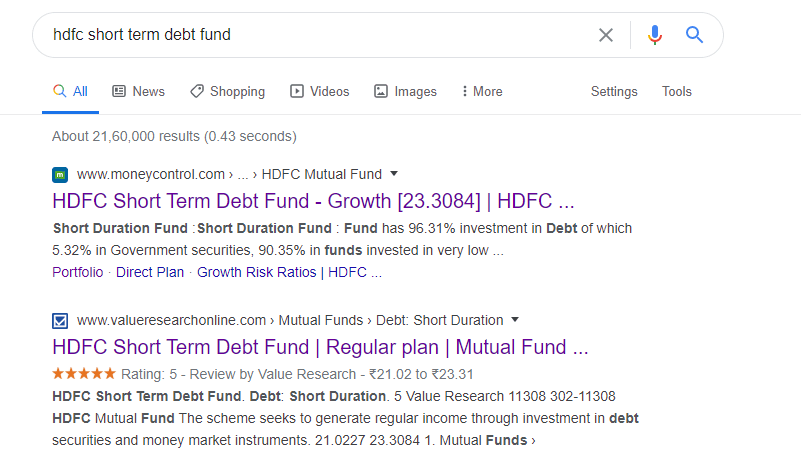Expand the More search categories menu
This screenshot has height=472, width=801.
point(481,91)
